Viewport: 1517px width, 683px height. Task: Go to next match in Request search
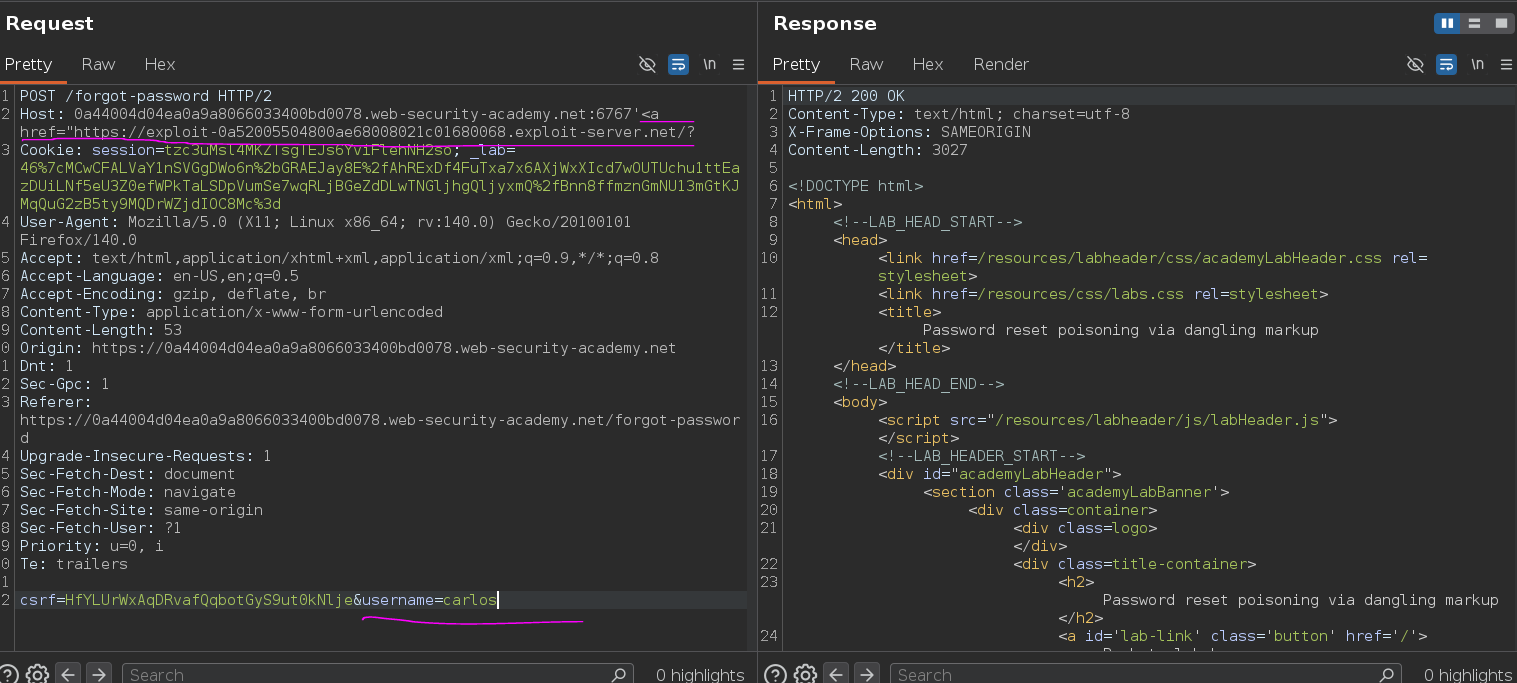coord(98,674)
